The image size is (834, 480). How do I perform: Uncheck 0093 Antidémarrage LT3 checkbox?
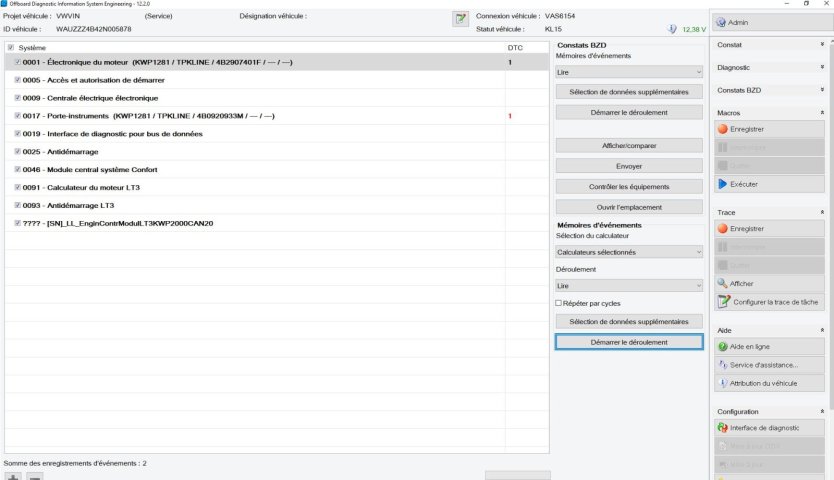point(18,205)
